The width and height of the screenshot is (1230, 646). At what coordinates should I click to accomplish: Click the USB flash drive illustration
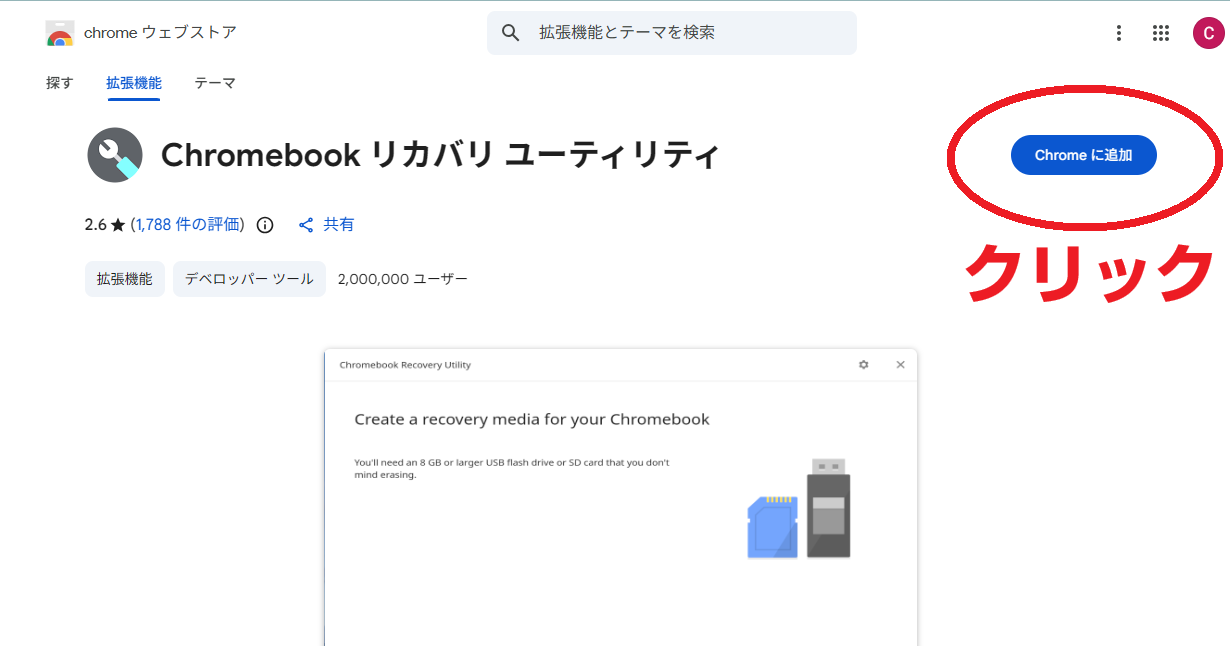(828, 509)
